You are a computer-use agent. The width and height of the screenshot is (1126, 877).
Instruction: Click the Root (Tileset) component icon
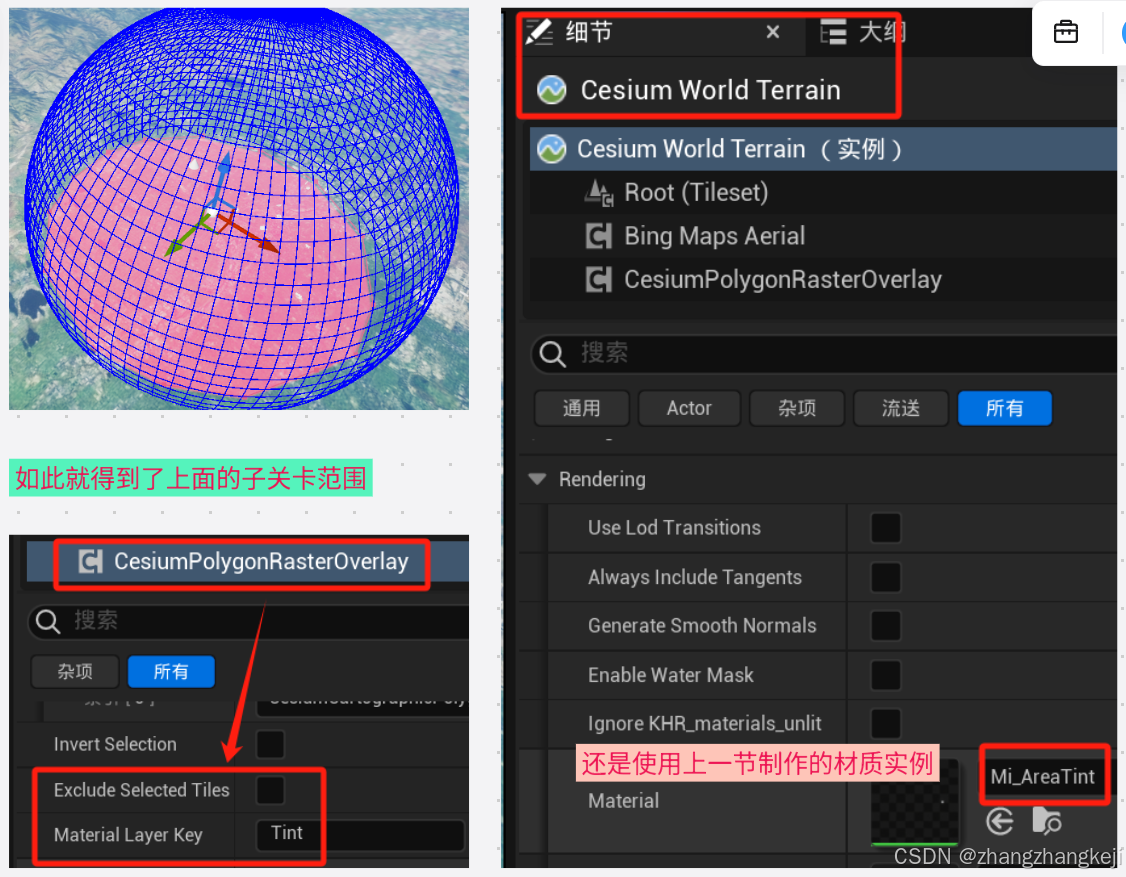599,192
